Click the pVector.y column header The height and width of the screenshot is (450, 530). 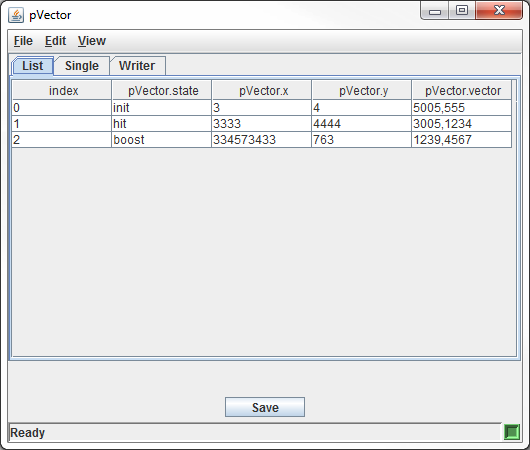[x=362, y=91]
